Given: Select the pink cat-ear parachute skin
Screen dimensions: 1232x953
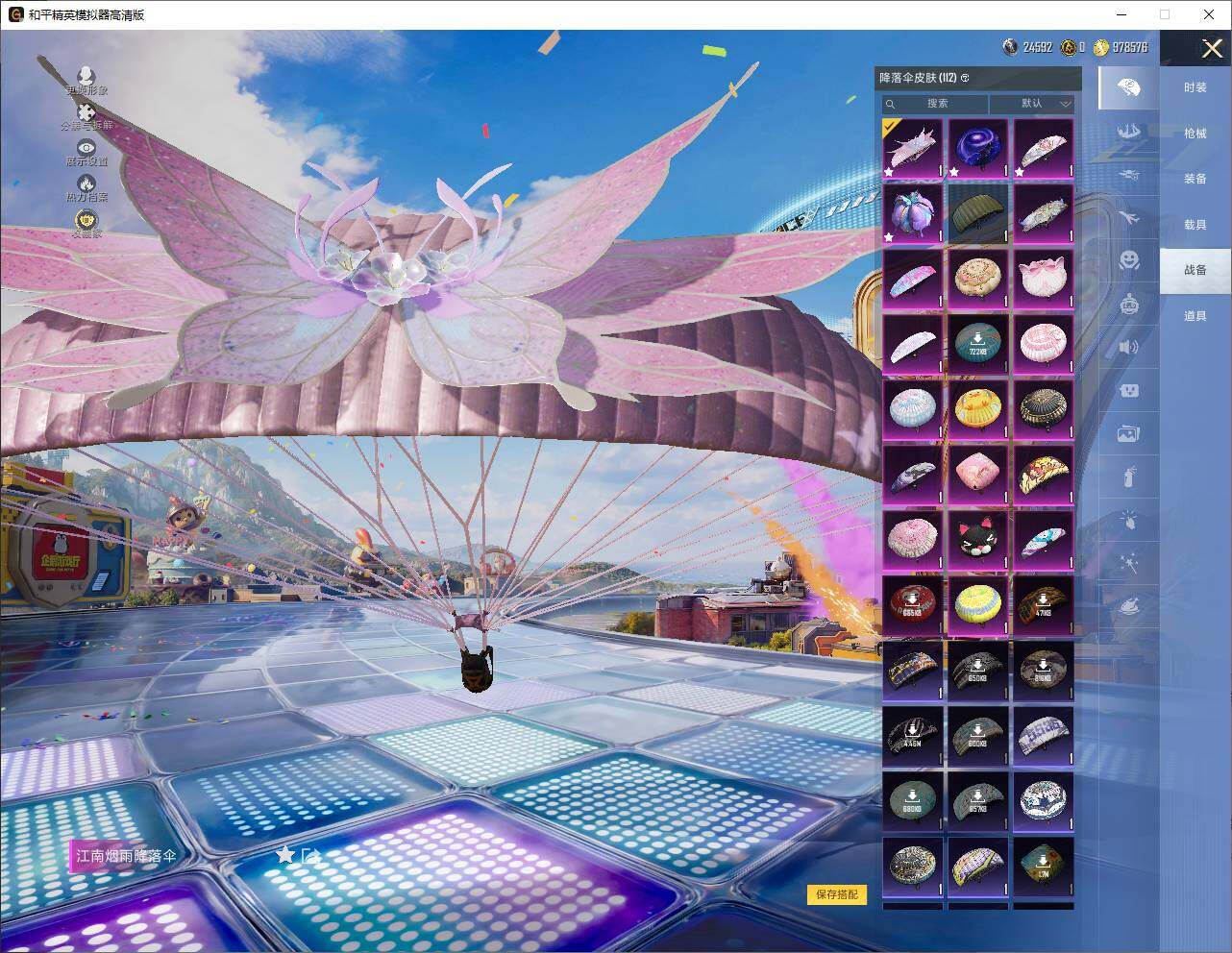Looking at the screenshot, I should pos(1044,279).
